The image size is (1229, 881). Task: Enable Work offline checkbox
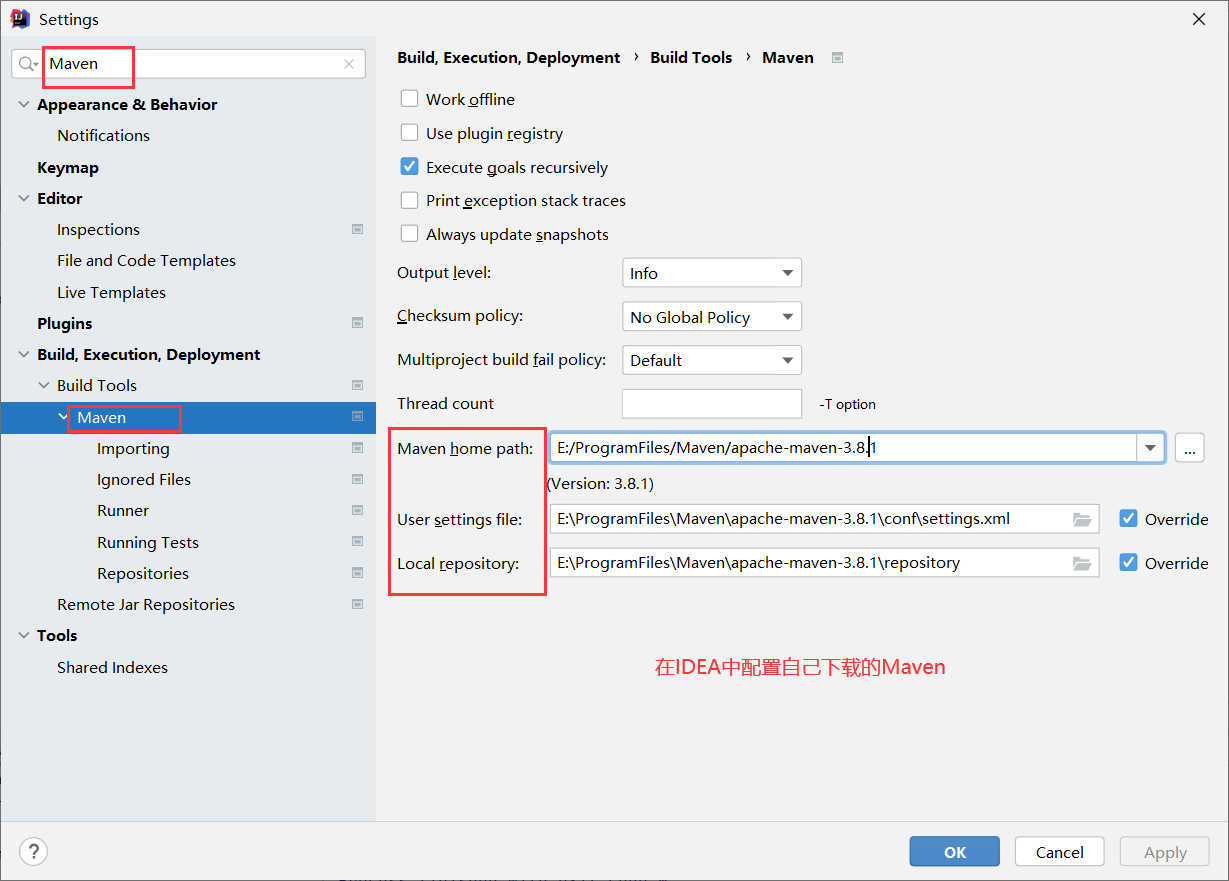pyautogui.click(x=409, y=99)
